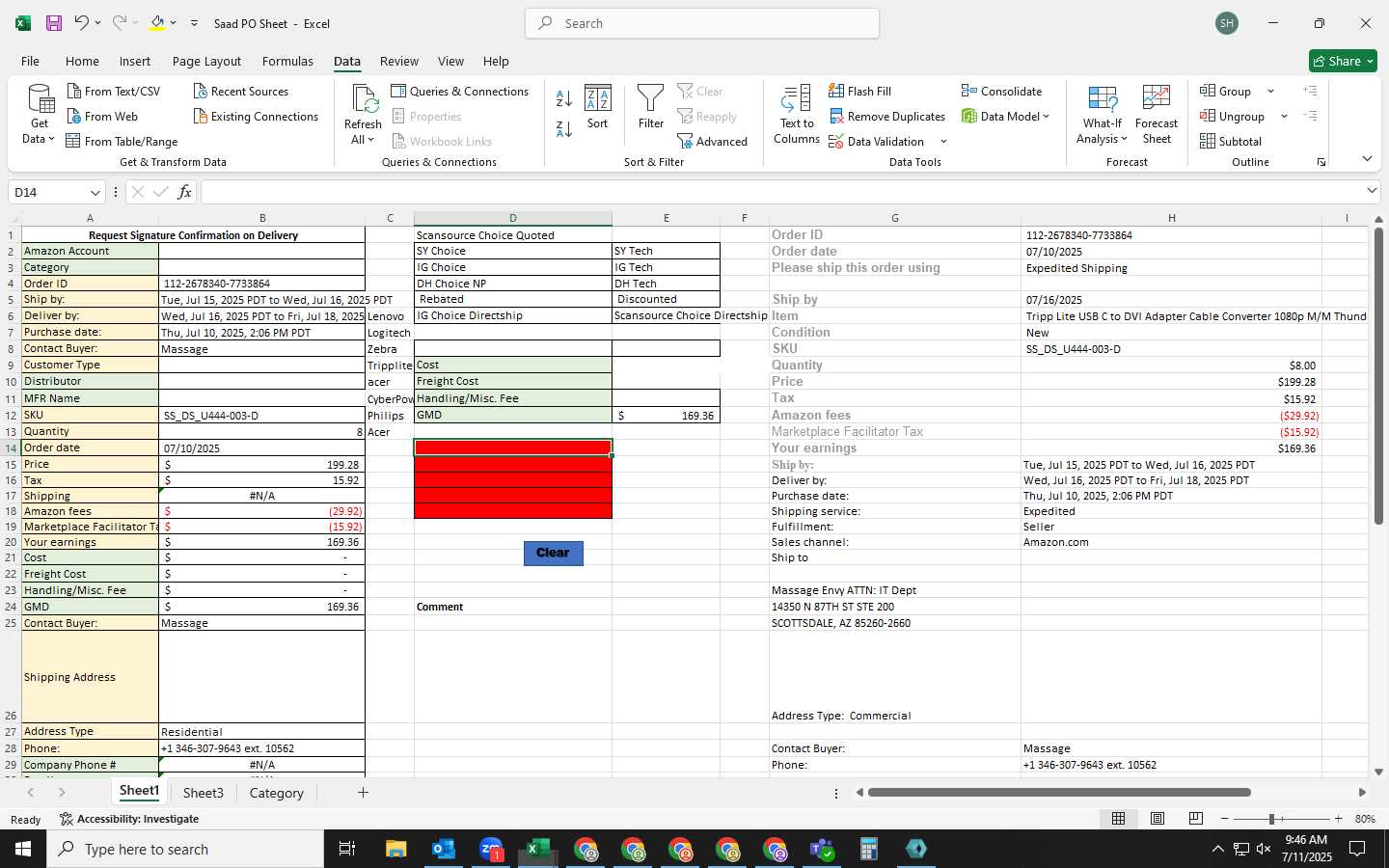
Task: Click Data Validation icon
Action: (836, 141)
